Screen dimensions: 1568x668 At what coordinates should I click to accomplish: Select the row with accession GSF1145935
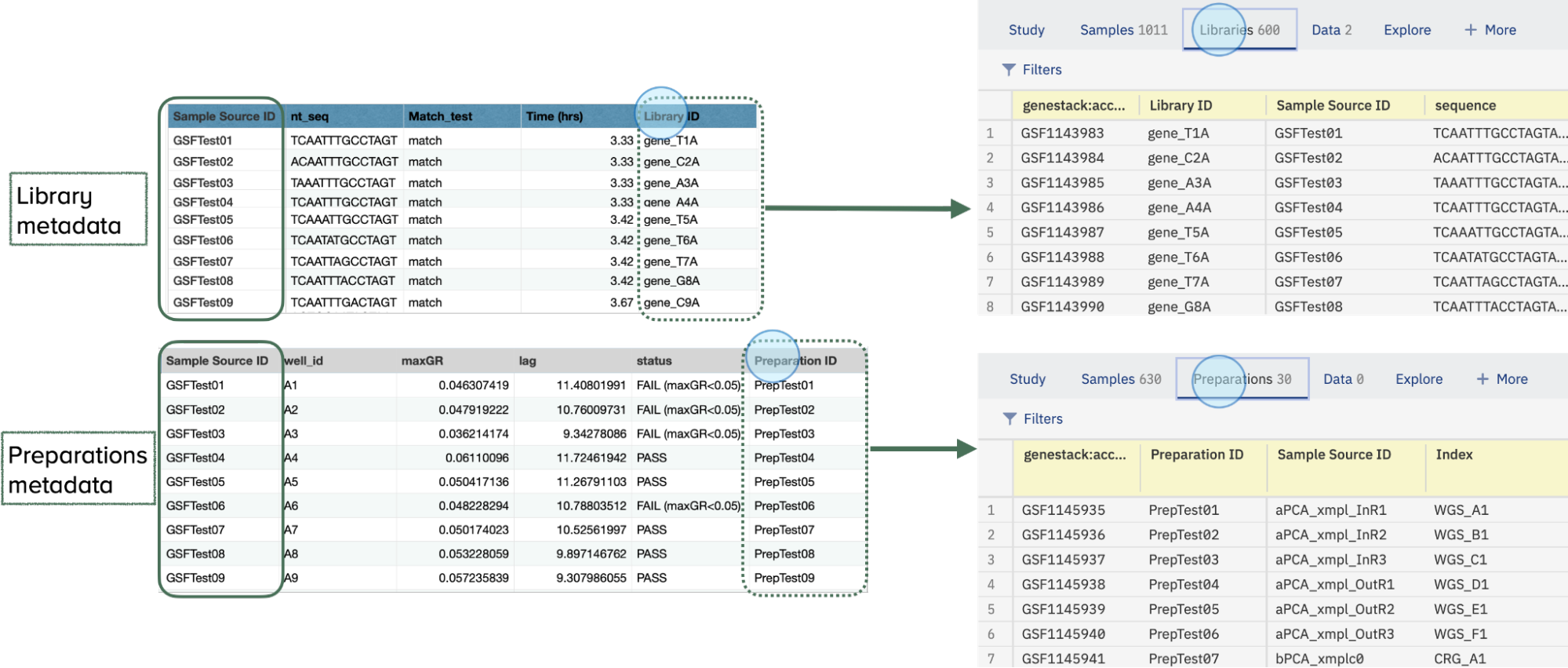pos(1063,510)
